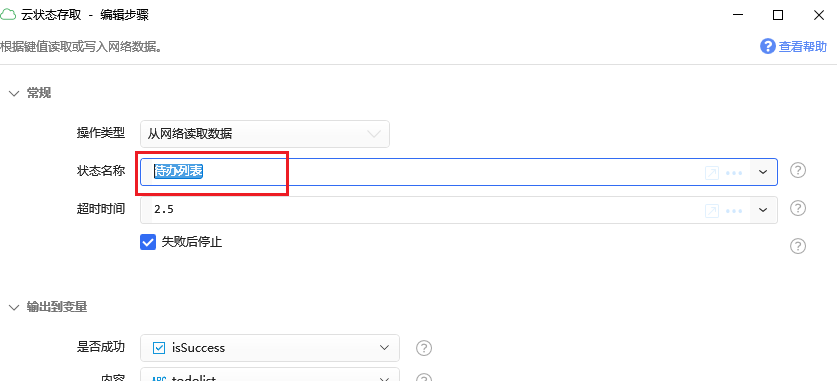Click the 查看帮助 link text
The height and width of the screenshot is (381, 837).
tap(803, 46)
